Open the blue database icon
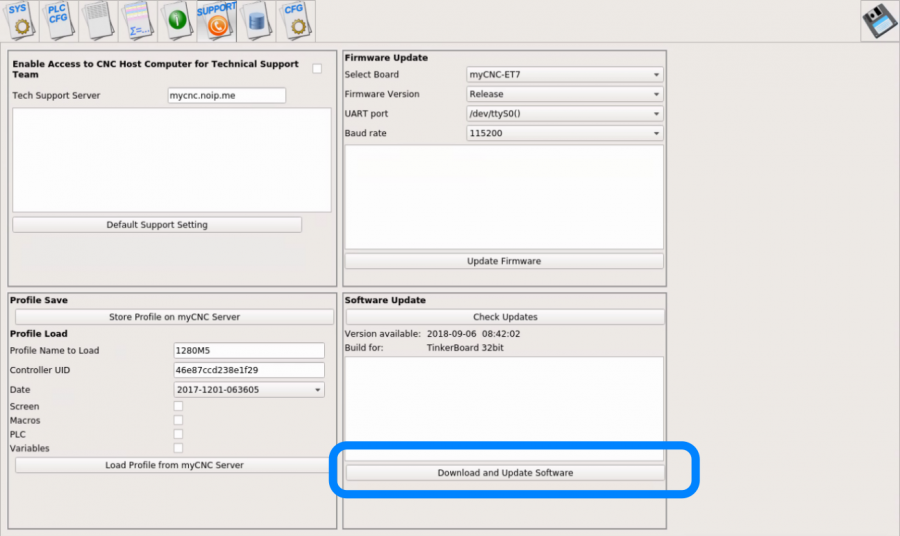This screenshot has height=536, width=900. [256, 20]
